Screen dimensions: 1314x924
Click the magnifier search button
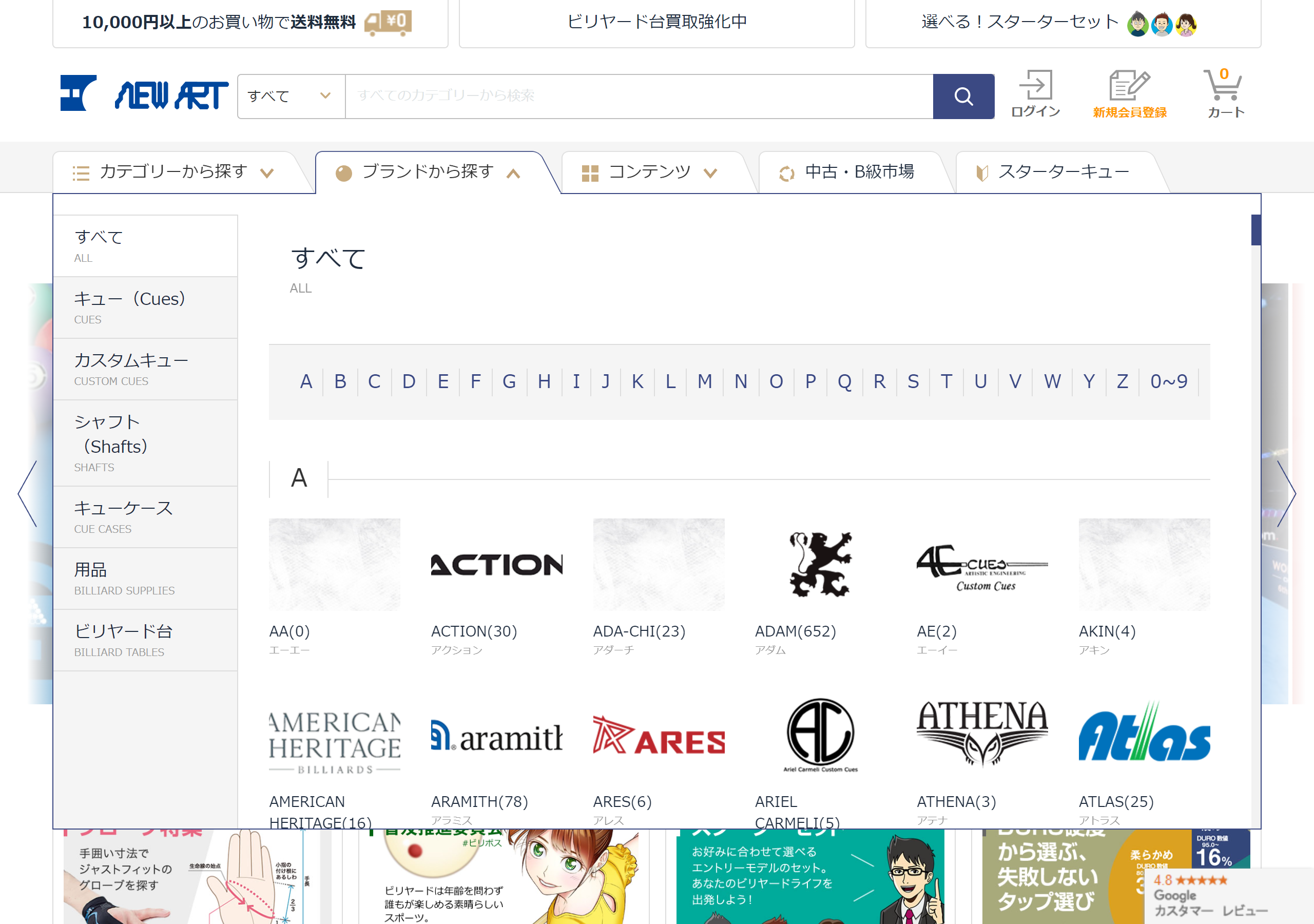(x=963, y=96)
